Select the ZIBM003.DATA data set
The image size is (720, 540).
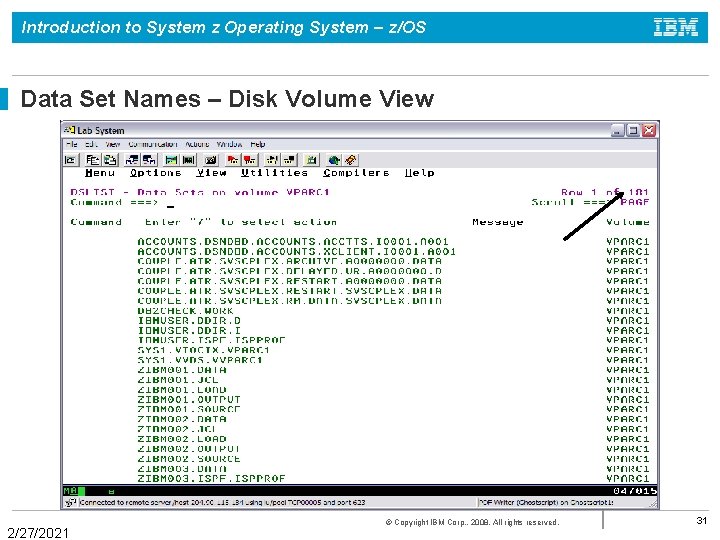click(x=182, y=469)
